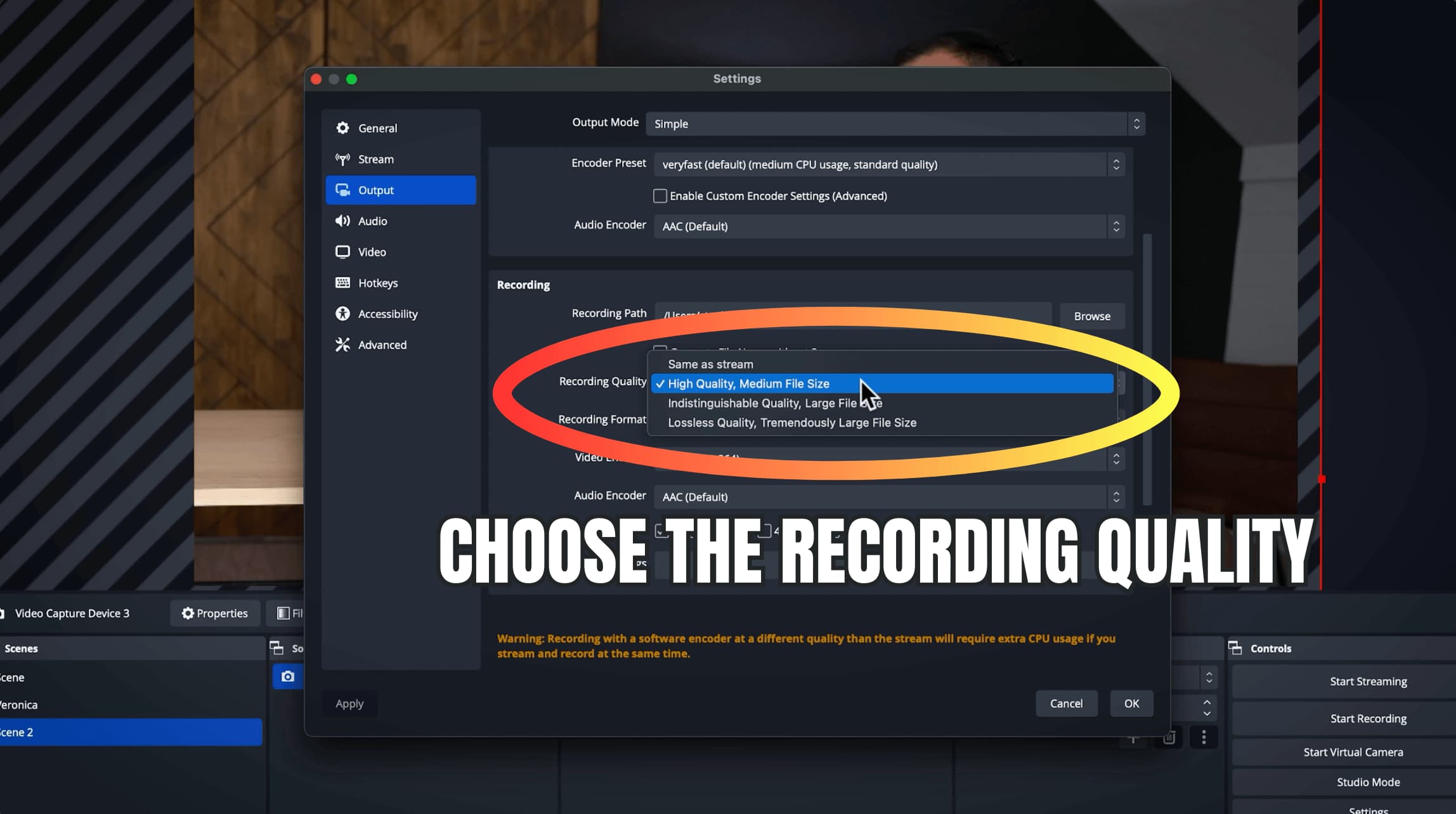Toggle Studio Mode in Controls

pyautogui.click(x=1344, y=782)
